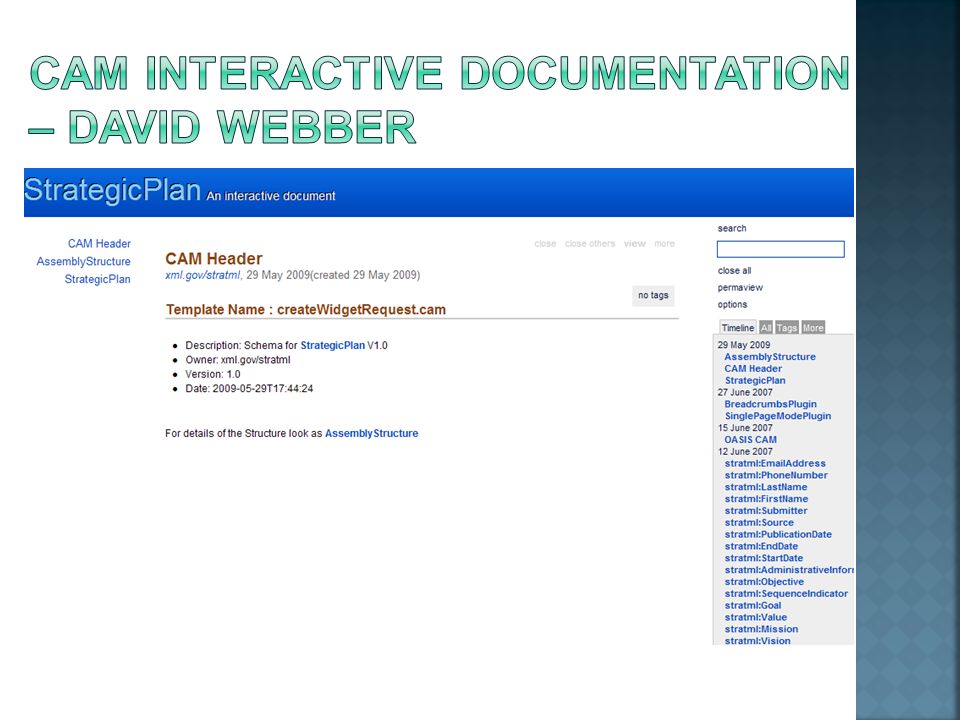Click the StrategicPlan site title
The width and height of the screenshot is (960, 720).
tap(113, 190)
